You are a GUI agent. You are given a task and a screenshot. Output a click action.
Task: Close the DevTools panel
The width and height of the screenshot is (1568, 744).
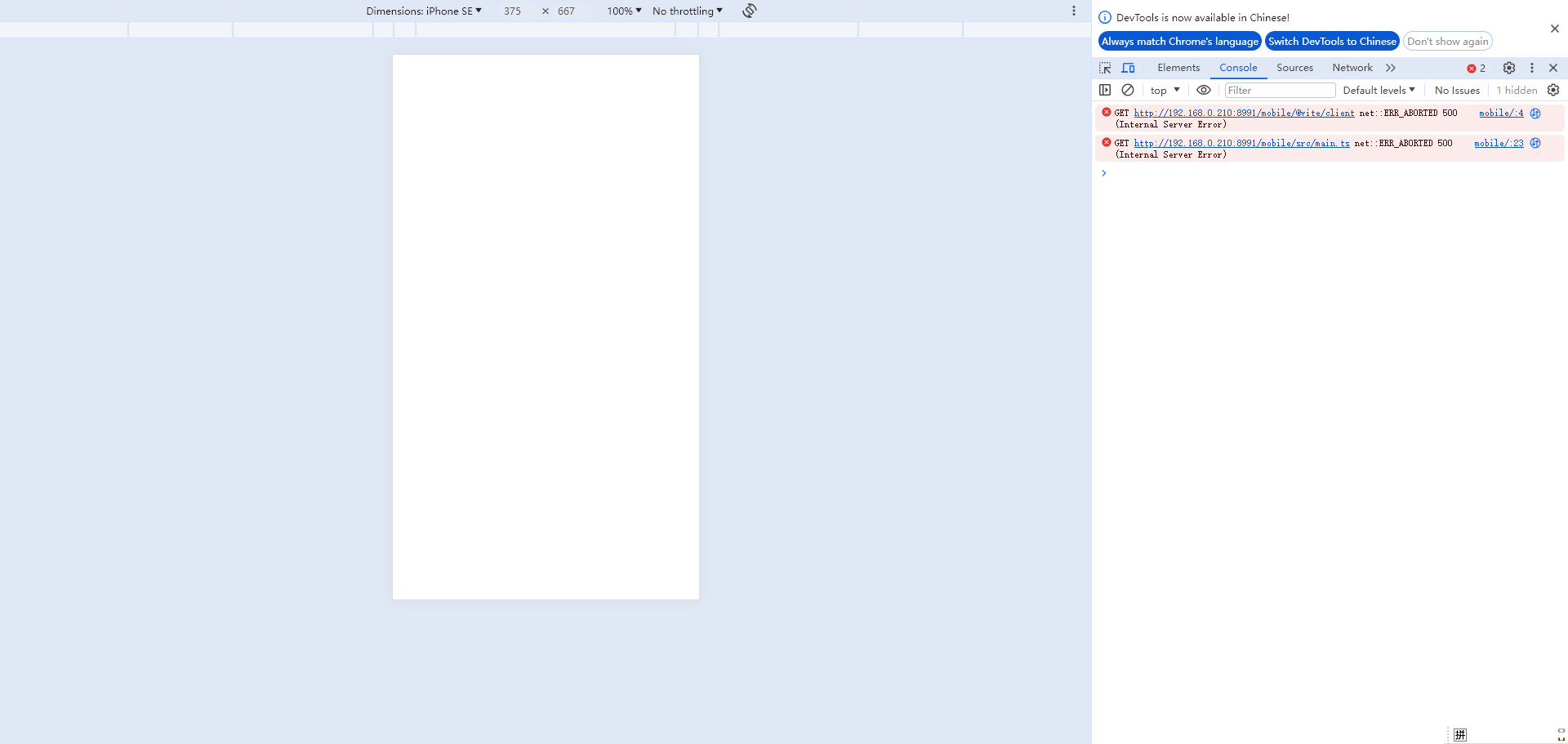point(1553,68)
